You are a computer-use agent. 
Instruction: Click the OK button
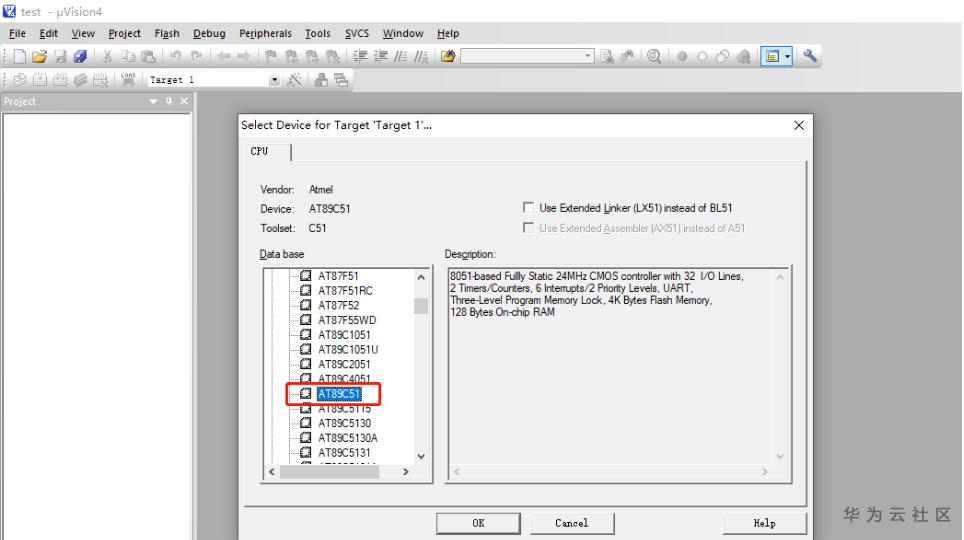[x=478, y=523]
